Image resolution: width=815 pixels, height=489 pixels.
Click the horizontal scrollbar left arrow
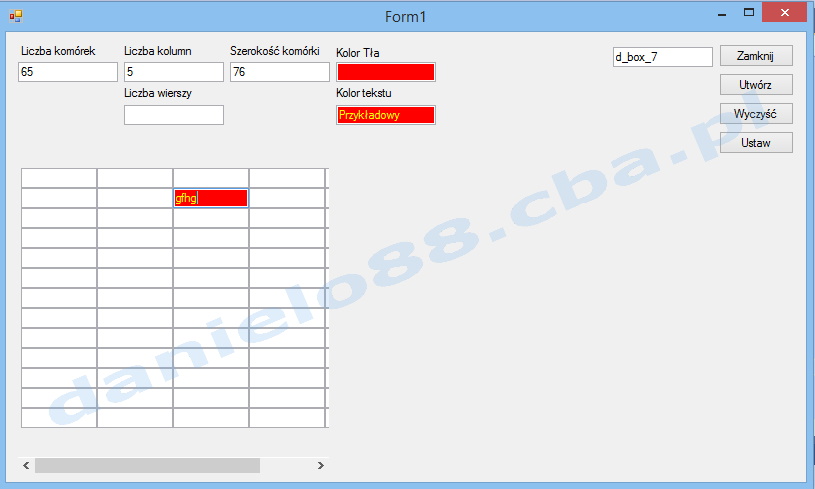(x=27, y=466)
